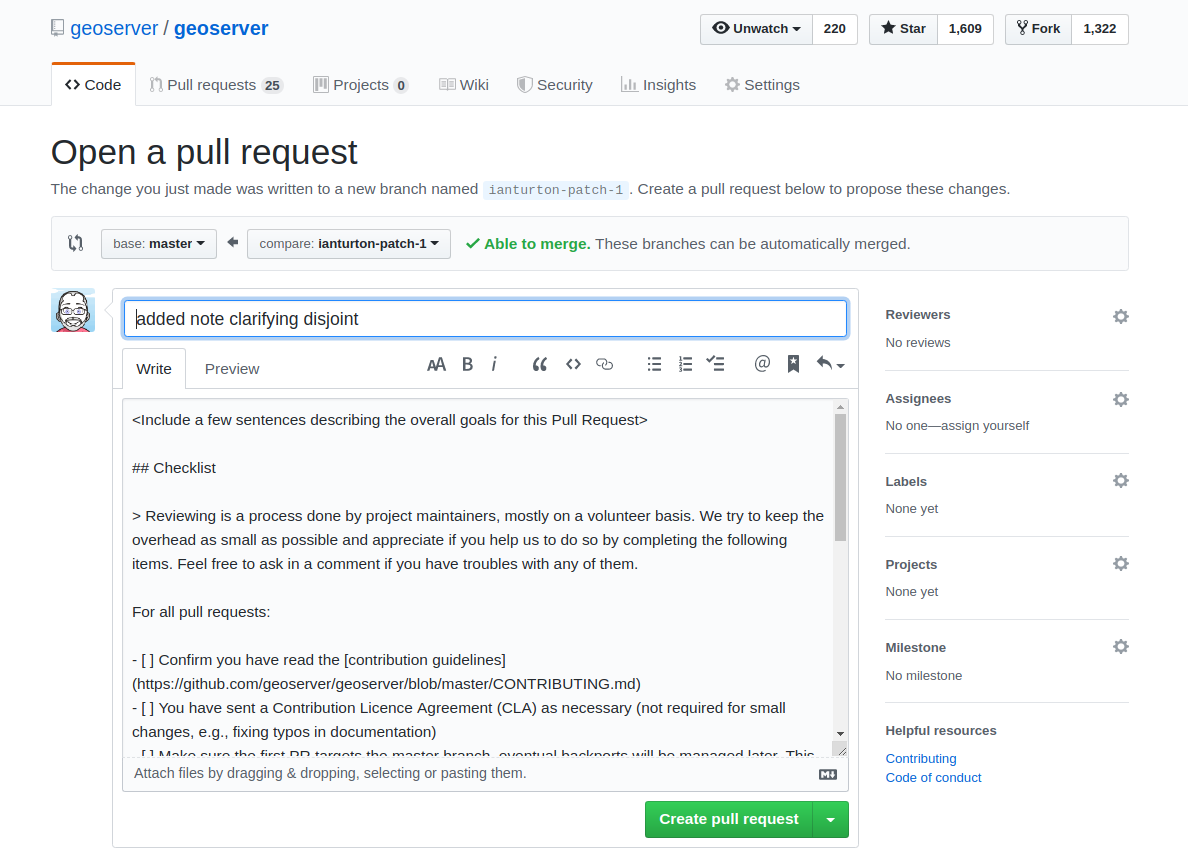Click the text size (AA) formatting icon
Image resolution: width=1188 pixels, height=859 pixels.
(x=436, y=365)
